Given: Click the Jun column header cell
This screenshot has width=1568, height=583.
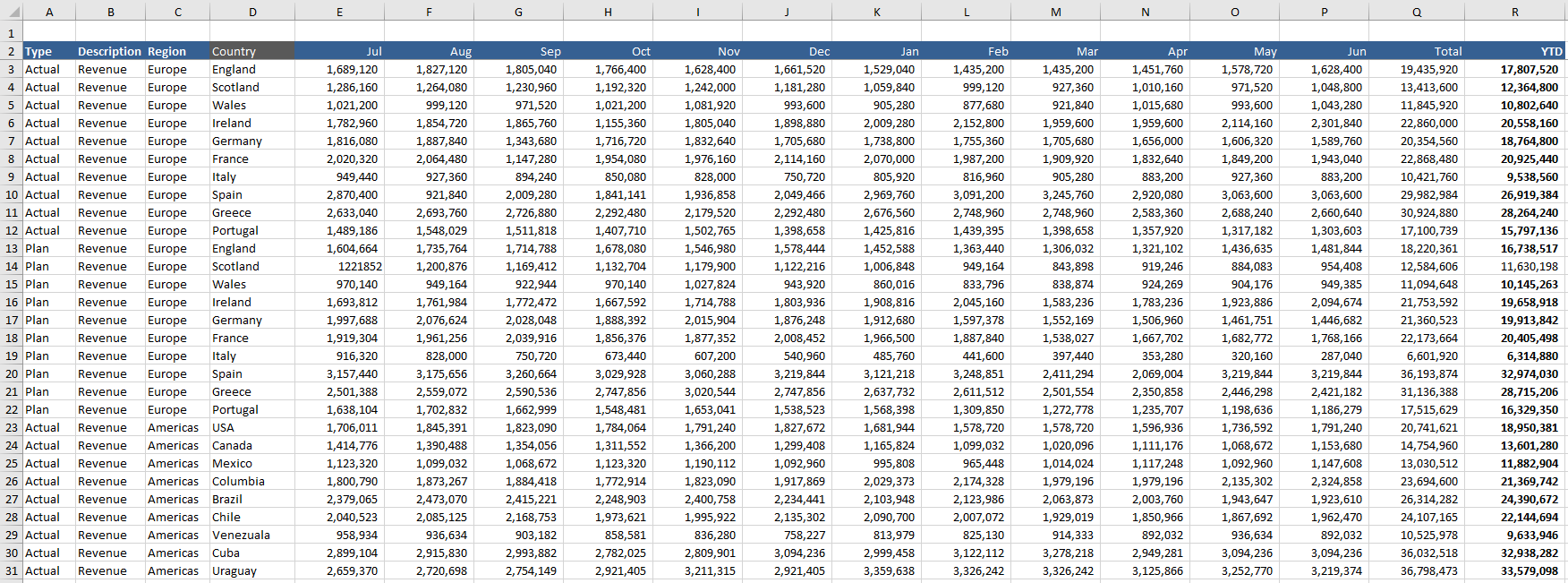Looking at the screenshot, I should tap(1324, 51).
